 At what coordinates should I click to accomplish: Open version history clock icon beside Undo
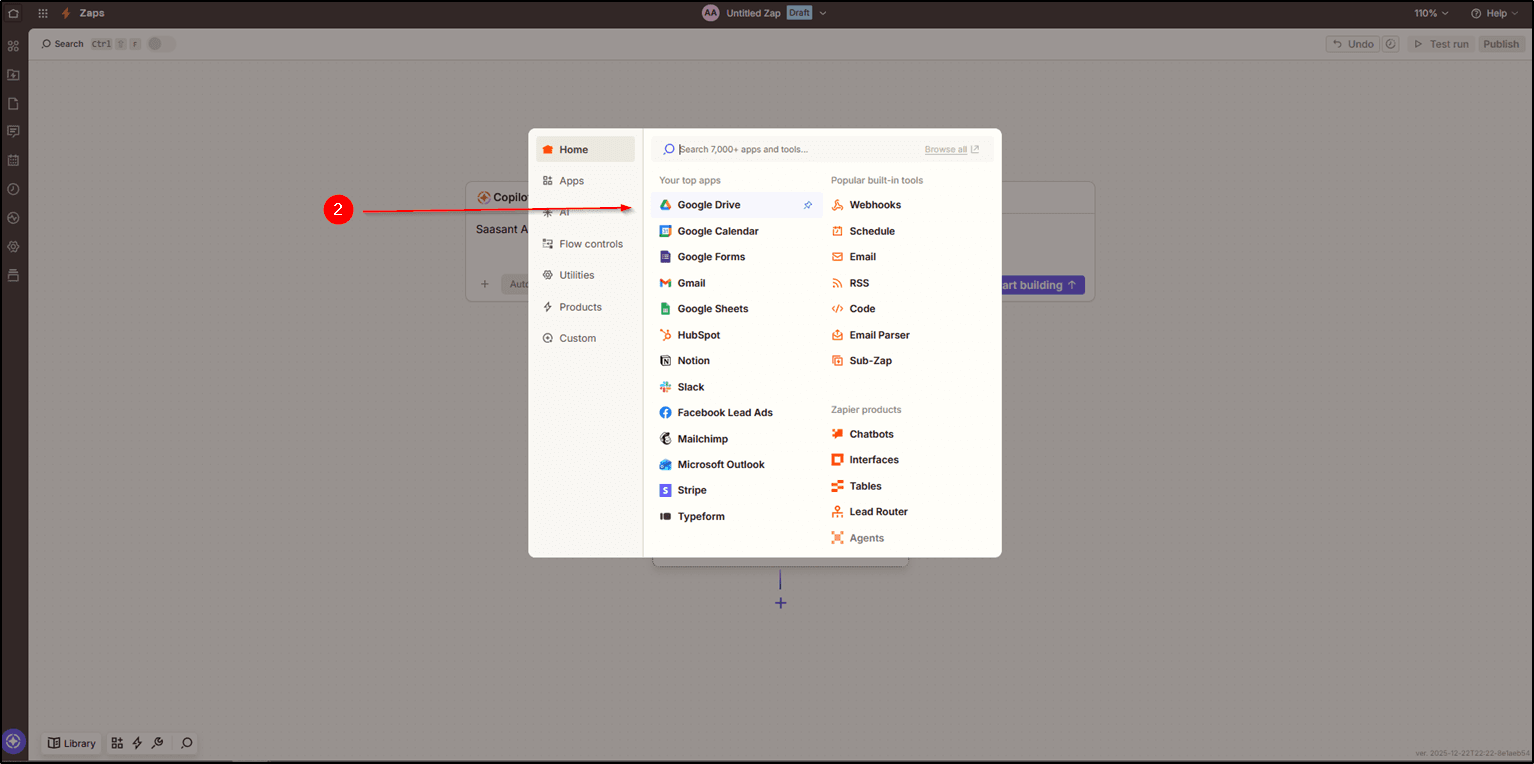[x=1390, y=44]
